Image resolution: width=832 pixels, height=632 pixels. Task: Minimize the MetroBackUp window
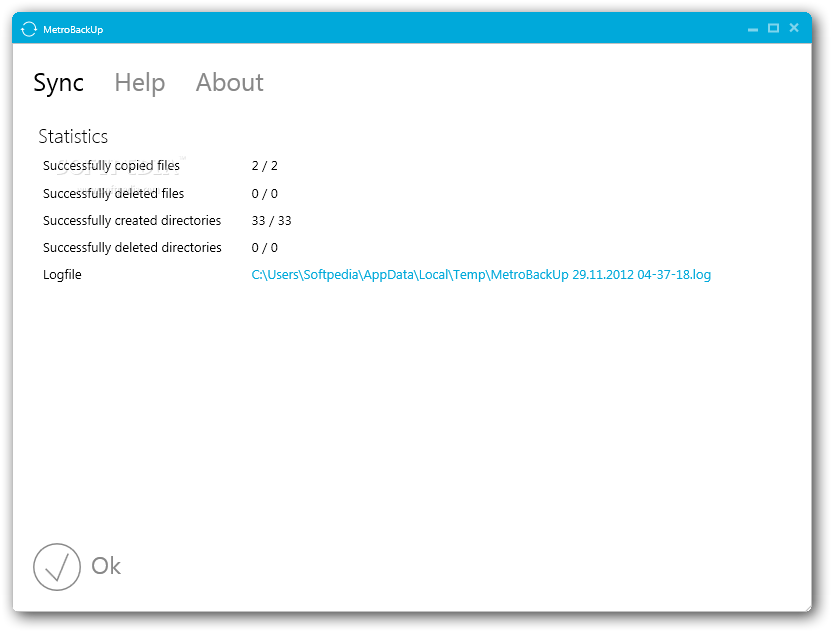752,29
